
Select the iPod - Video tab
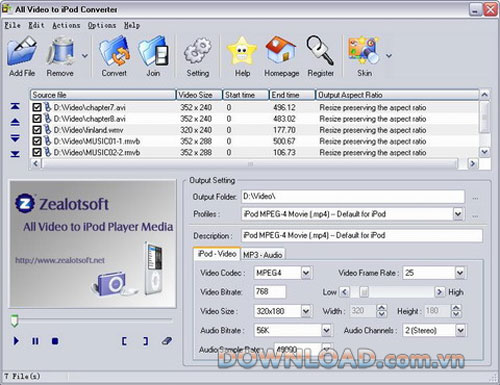click(217, 254)
